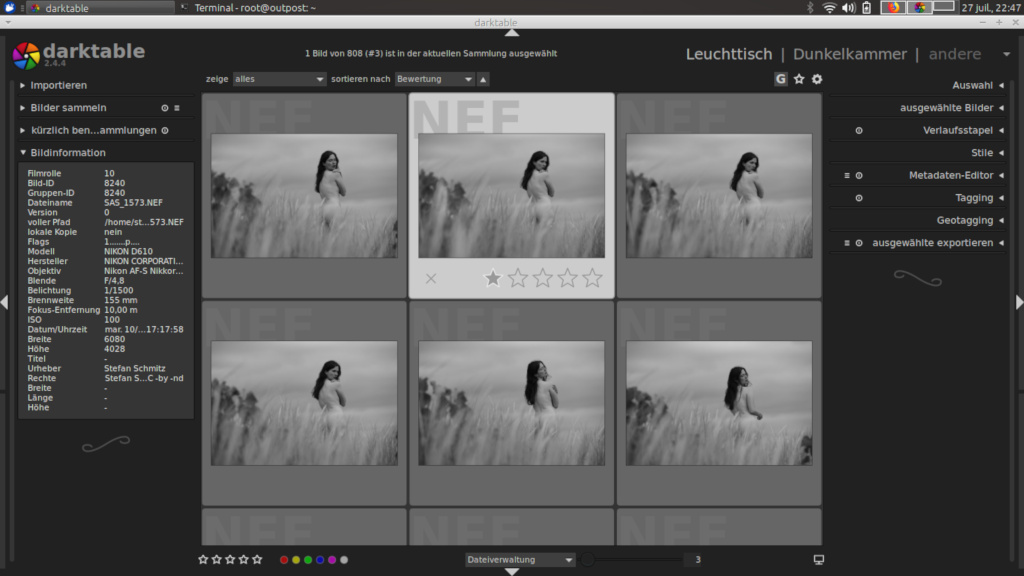Select middle thumbnail in second row

511,403
